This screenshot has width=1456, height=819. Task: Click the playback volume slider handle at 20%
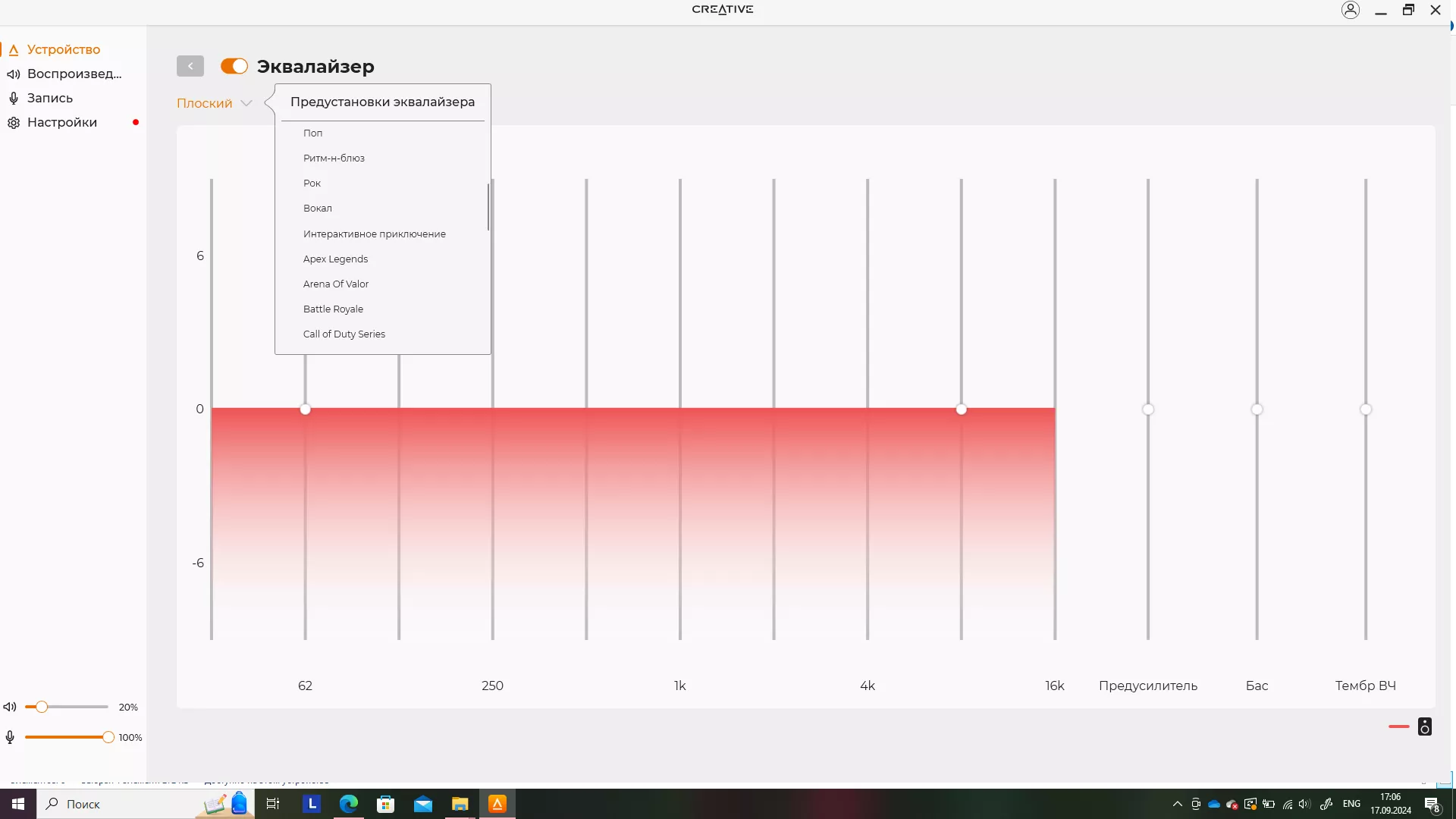click(42, 707)
